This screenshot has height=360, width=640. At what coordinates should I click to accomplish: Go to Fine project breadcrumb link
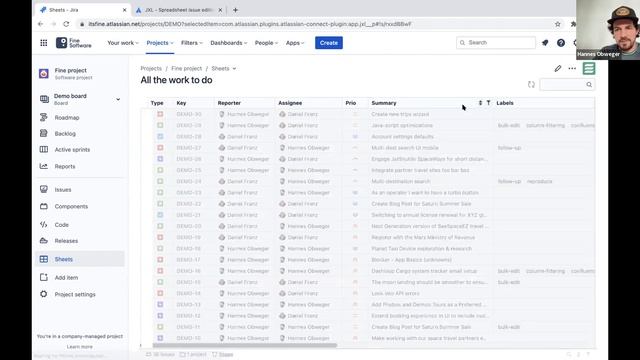click(187, 69)
